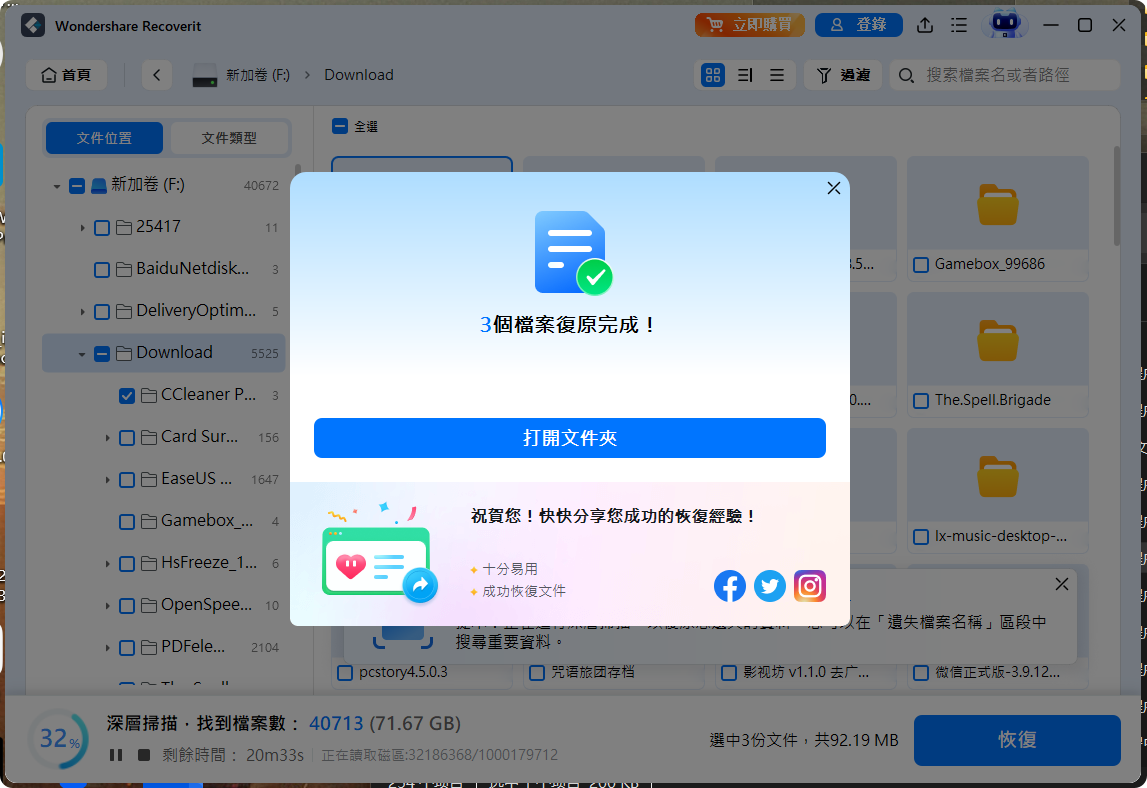Toggle checkbox for 新加卷 (F:) drive
This screenshot has height=788, width=1147.
(x=77, y=186)
